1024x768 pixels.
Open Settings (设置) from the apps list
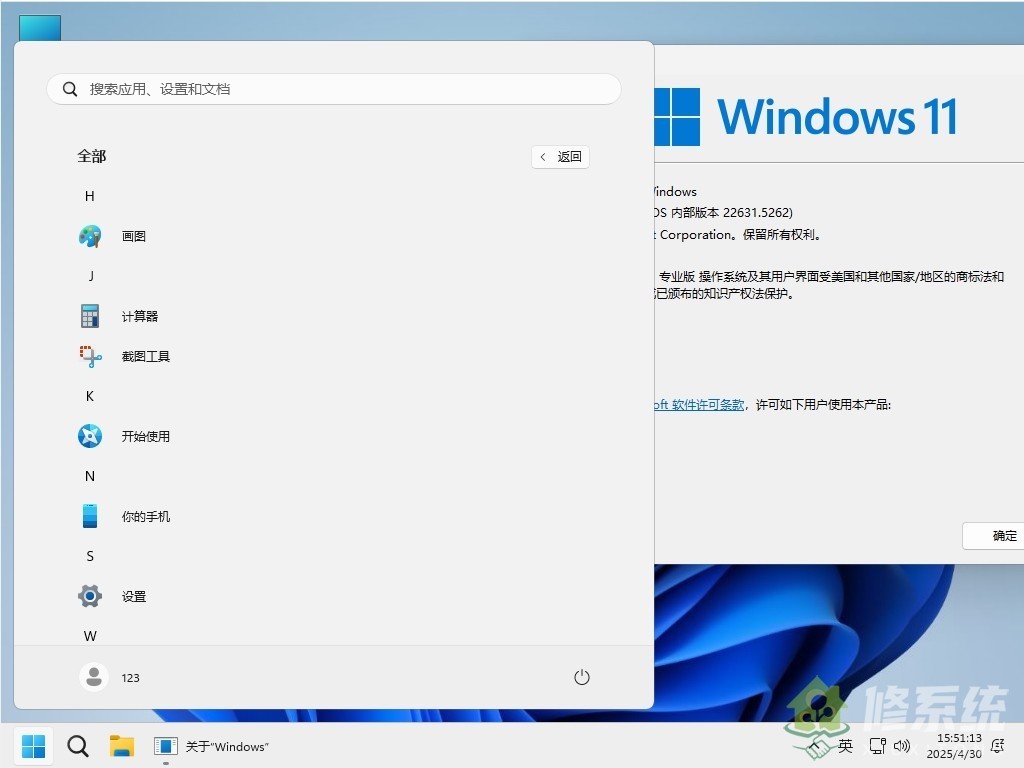click(x=133, y=596)
